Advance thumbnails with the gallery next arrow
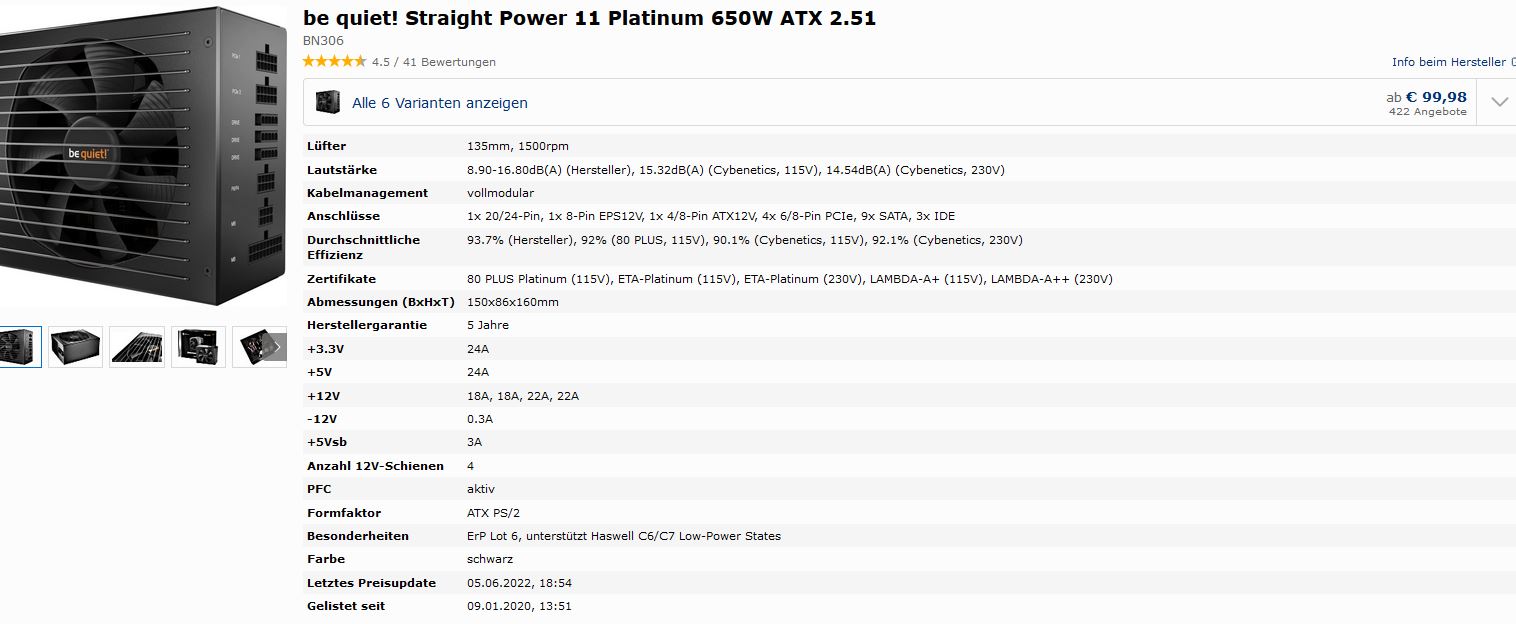The image size is (1516, 624). click(277, 347)
